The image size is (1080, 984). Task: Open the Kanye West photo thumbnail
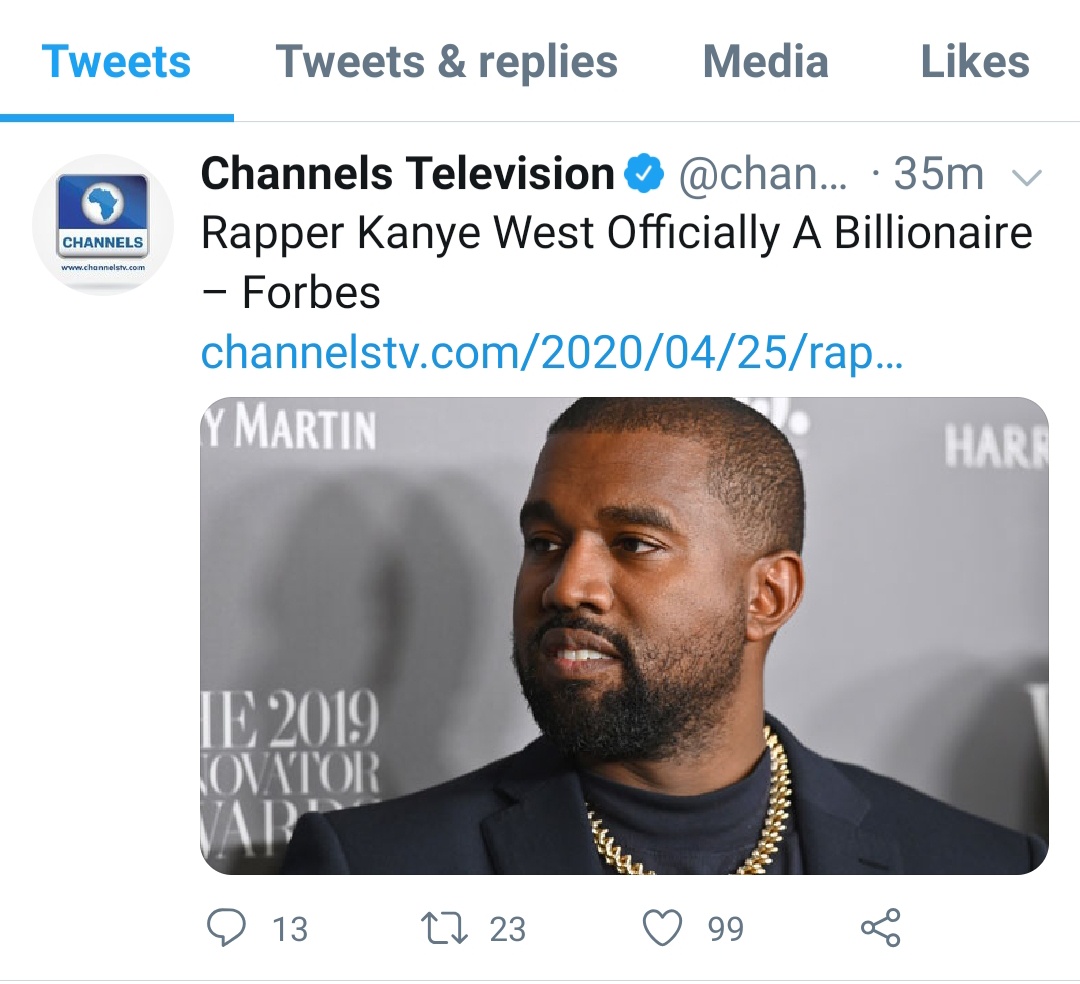[x=624, y=636]
